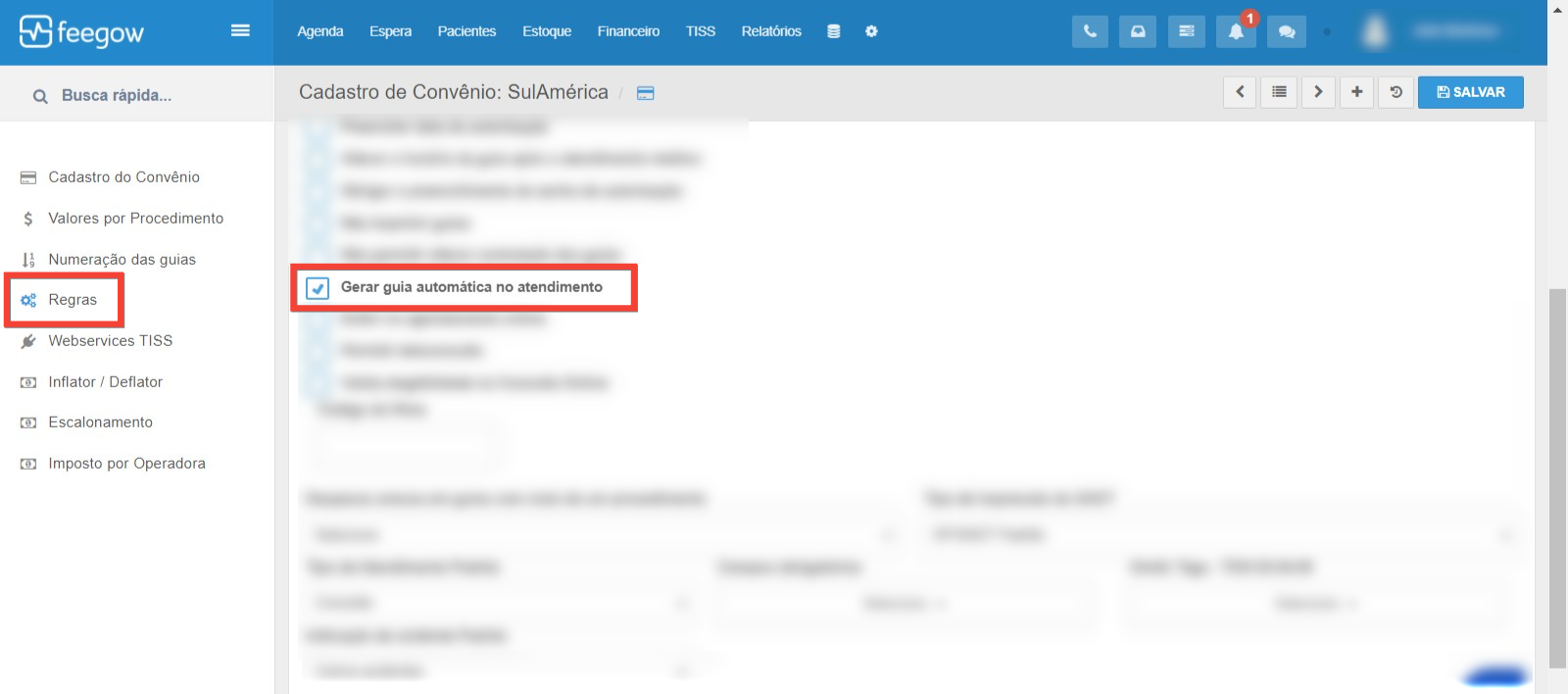The height and width of the screenshot is (694, 1568).
Task: Click the feegow logo
Action: point(81,32)
